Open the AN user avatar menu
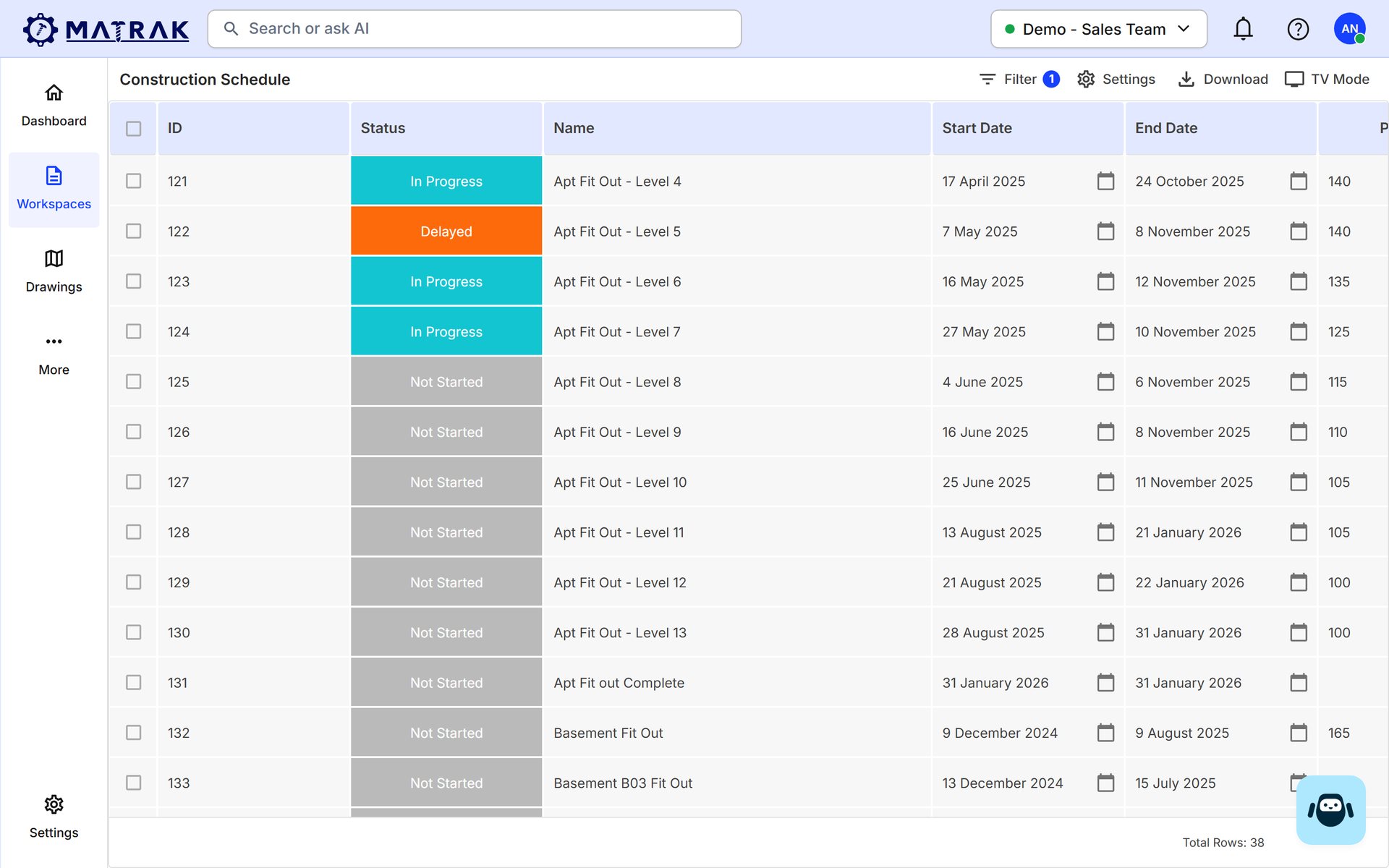 [x=1349, y=29]
